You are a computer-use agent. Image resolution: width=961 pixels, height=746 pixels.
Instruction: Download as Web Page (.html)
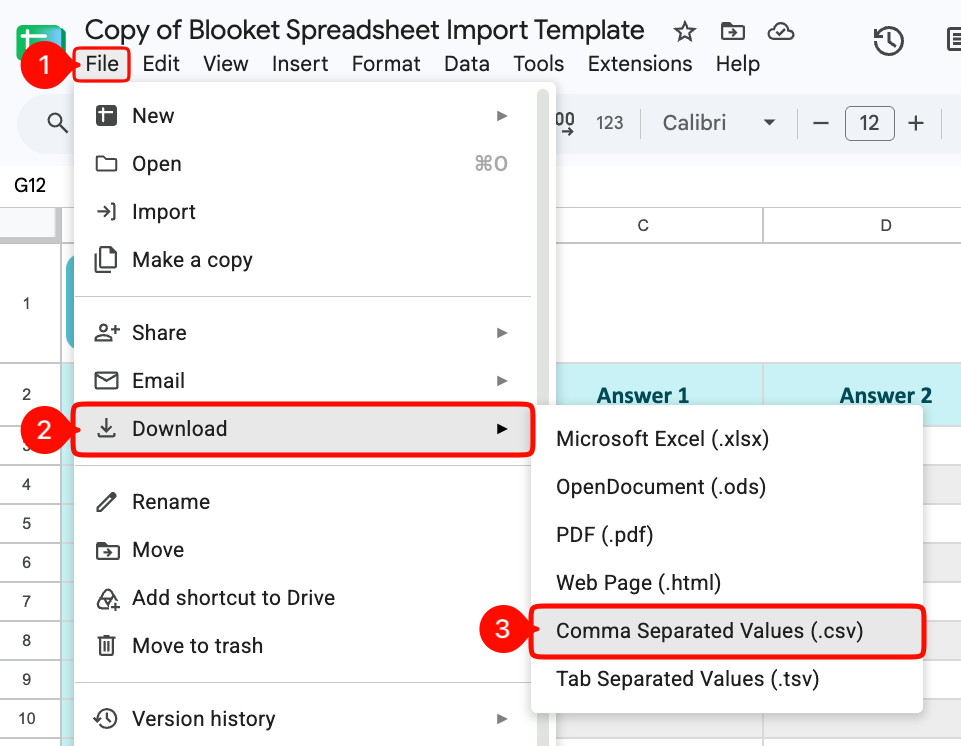(726, 582)
